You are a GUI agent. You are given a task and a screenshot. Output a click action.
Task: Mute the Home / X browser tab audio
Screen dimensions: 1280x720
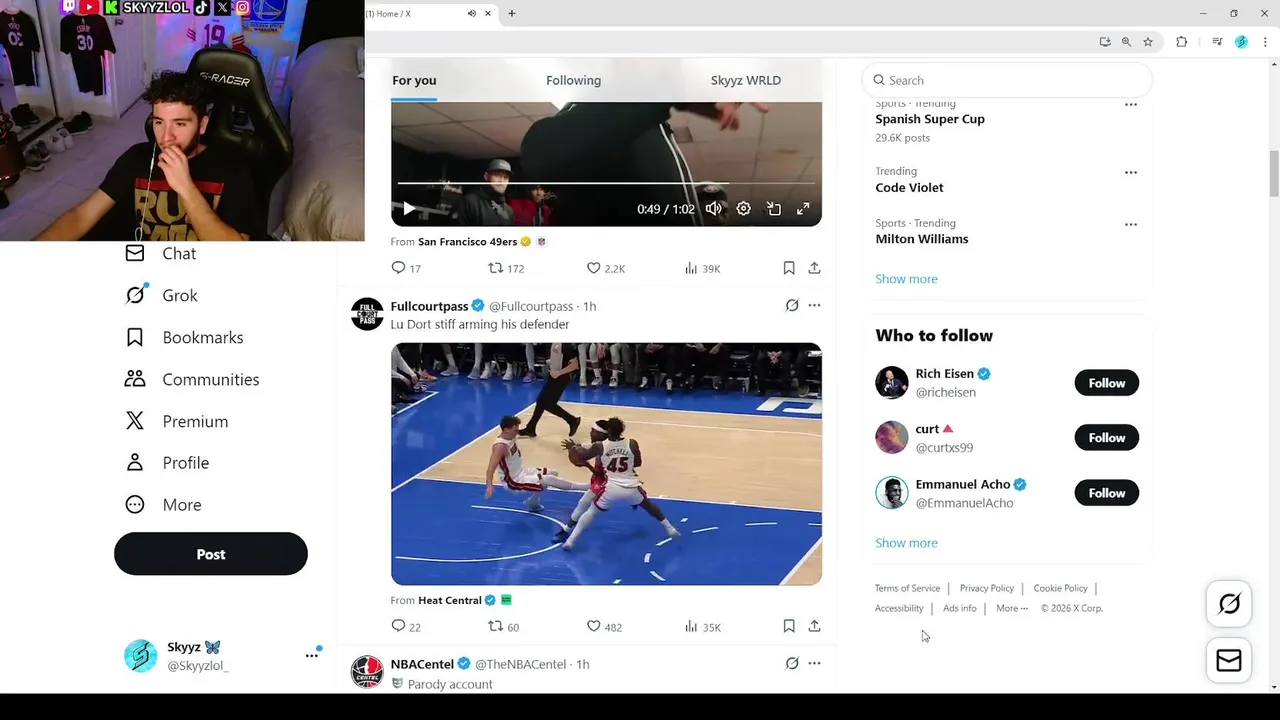tap(472, 14)
